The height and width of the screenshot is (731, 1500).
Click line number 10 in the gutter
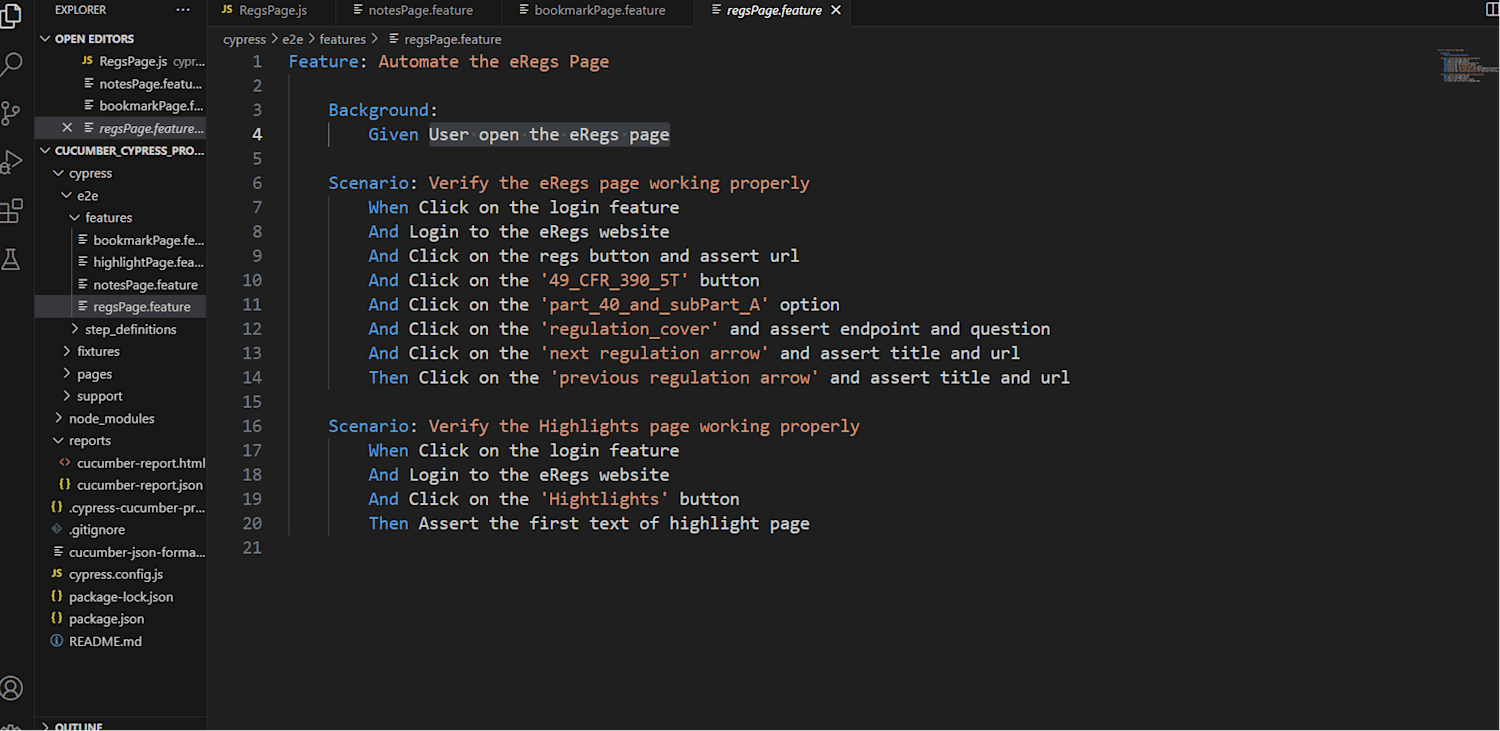(x=252, y=280)
